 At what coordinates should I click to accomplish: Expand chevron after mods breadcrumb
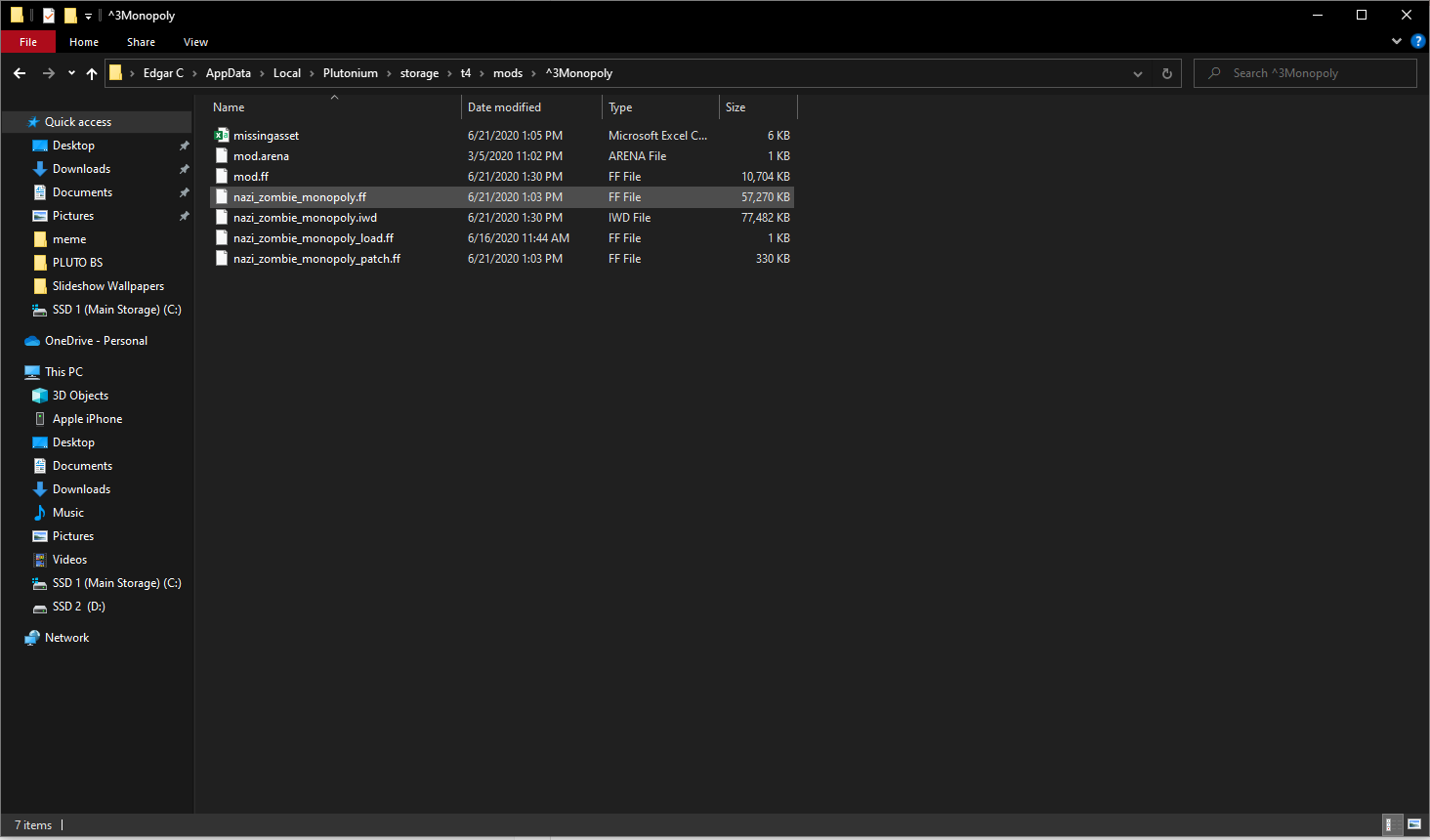click(533, 73)
